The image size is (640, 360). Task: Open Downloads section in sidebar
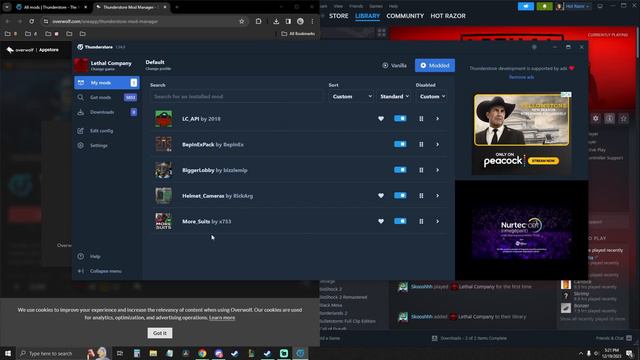107,112
